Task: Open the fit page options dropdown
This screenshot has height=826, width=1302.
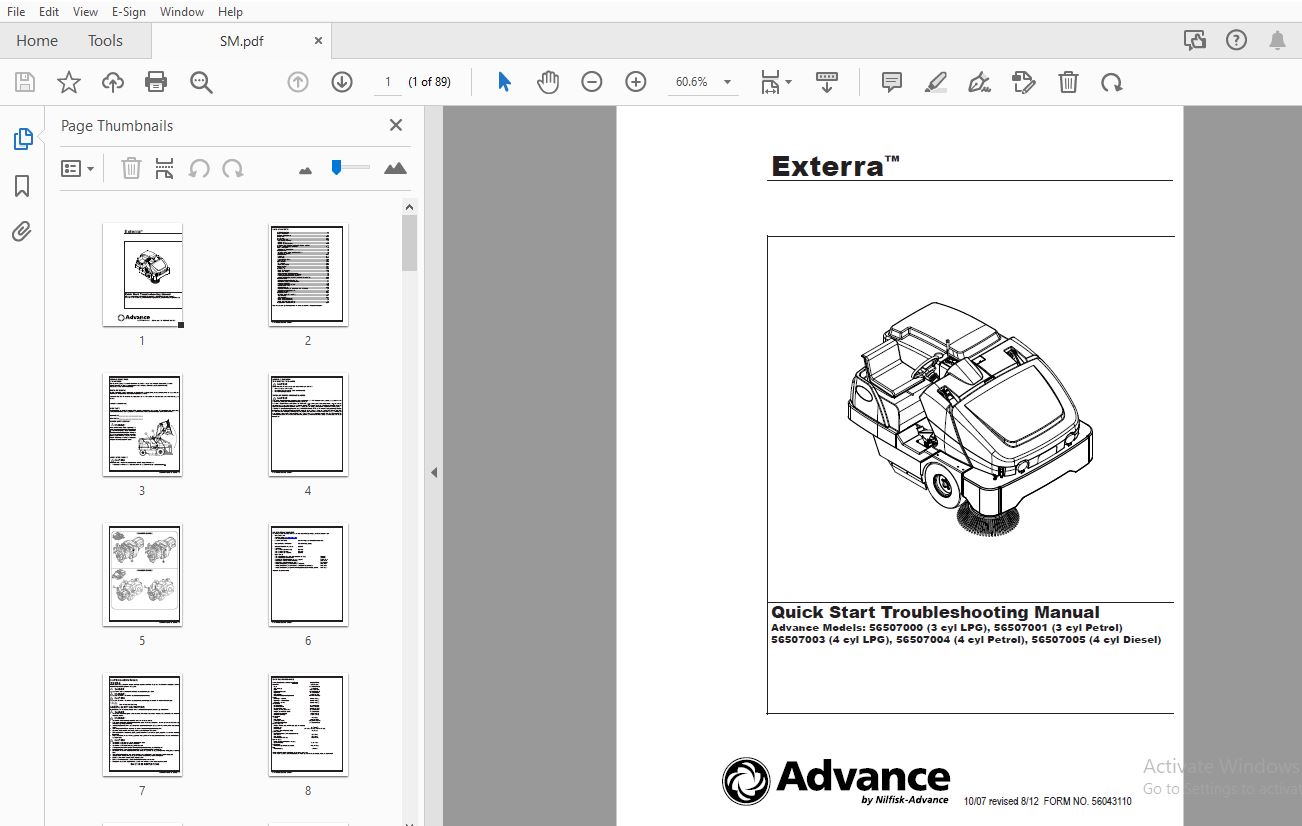Action: click(x=776, y=82)
